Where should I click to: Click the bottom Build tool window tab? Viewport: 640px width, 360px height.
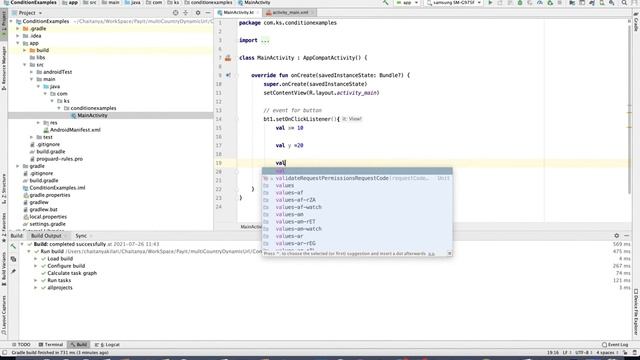[78, 344]
